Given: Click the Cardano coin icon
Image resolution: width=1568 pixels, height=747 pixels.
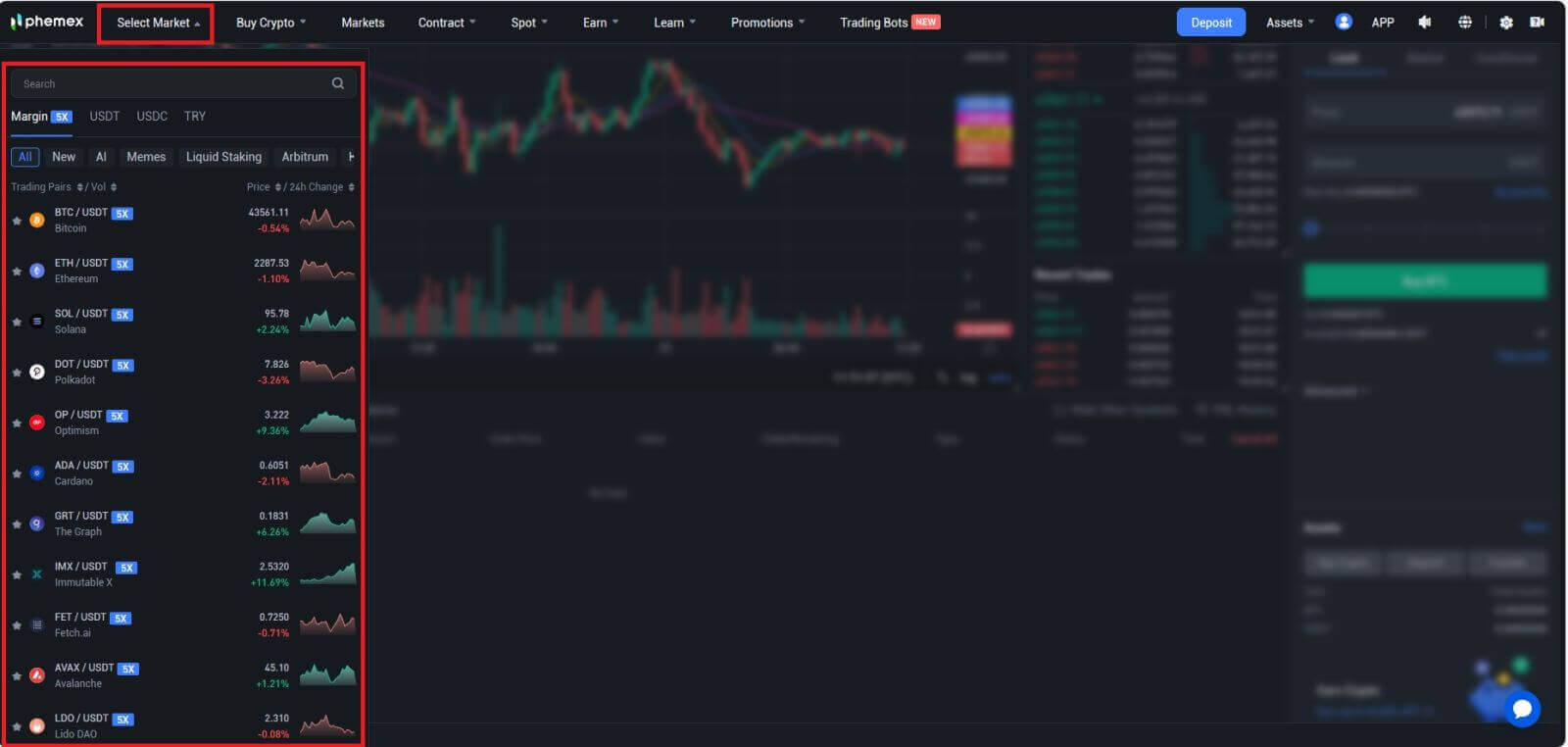Looking at the screenshot, I should (x=37, y=473).
